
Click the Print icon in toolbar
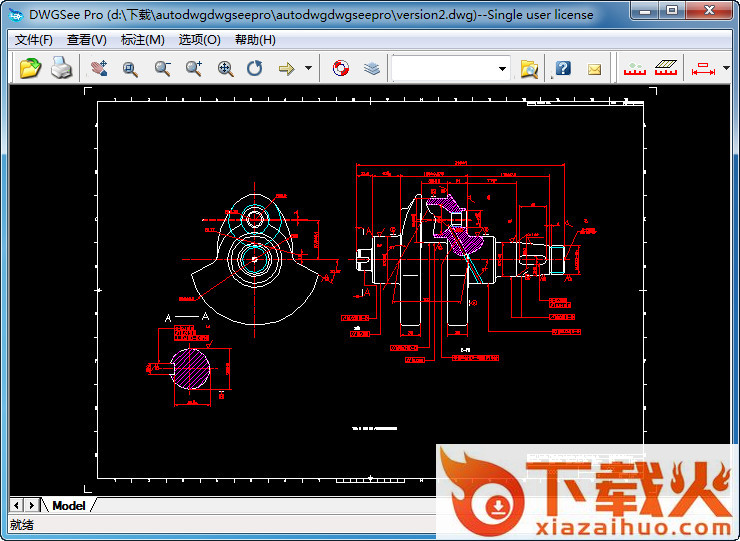[x=61, y=68]
